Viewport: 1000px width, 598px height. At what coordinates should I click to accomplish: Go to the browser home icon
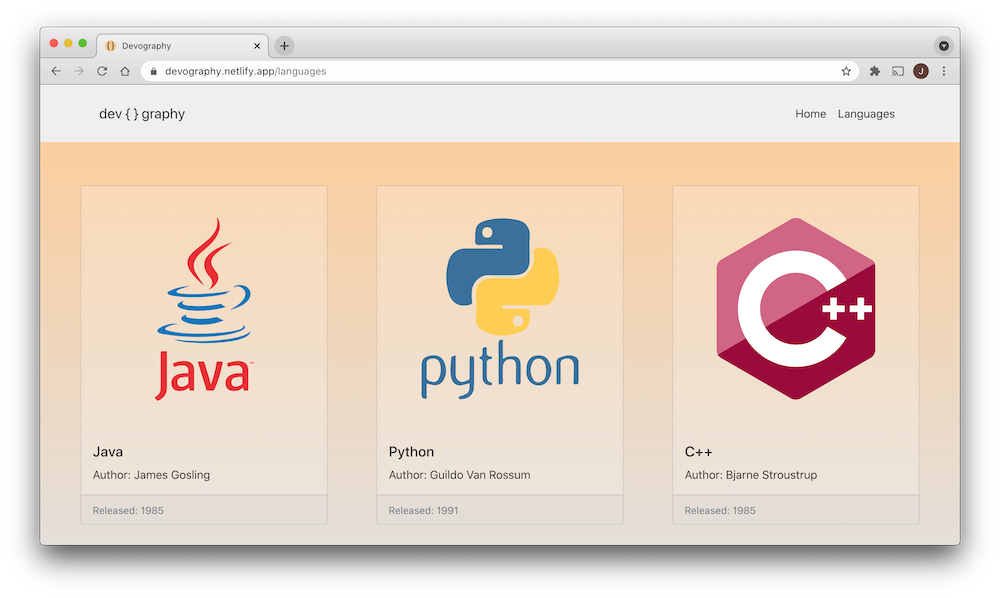pyautogui.click(x=125, y=71)
